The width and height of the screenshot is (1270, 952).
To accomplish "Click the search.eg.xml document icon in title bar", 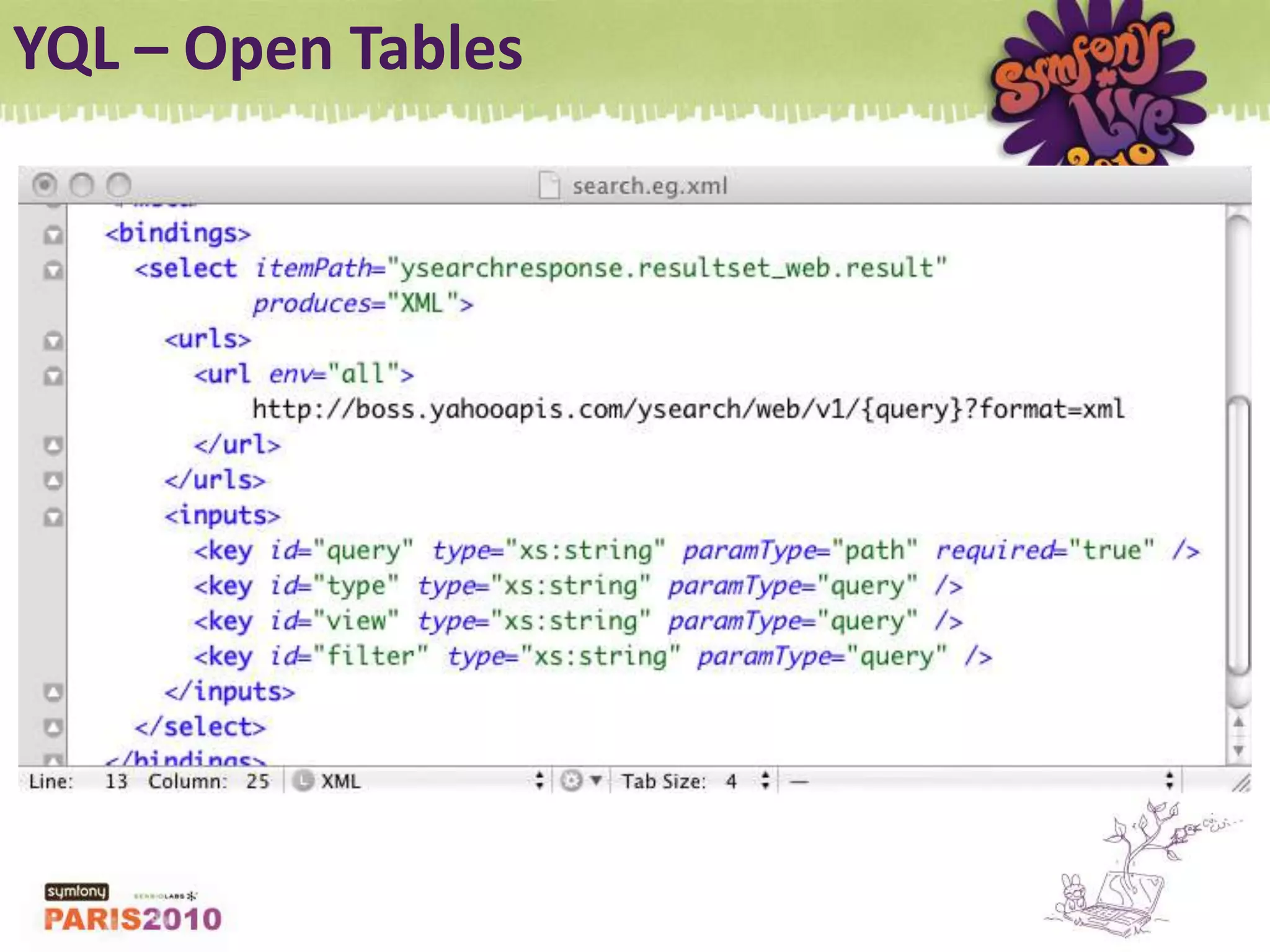I will tap(549, 185).
